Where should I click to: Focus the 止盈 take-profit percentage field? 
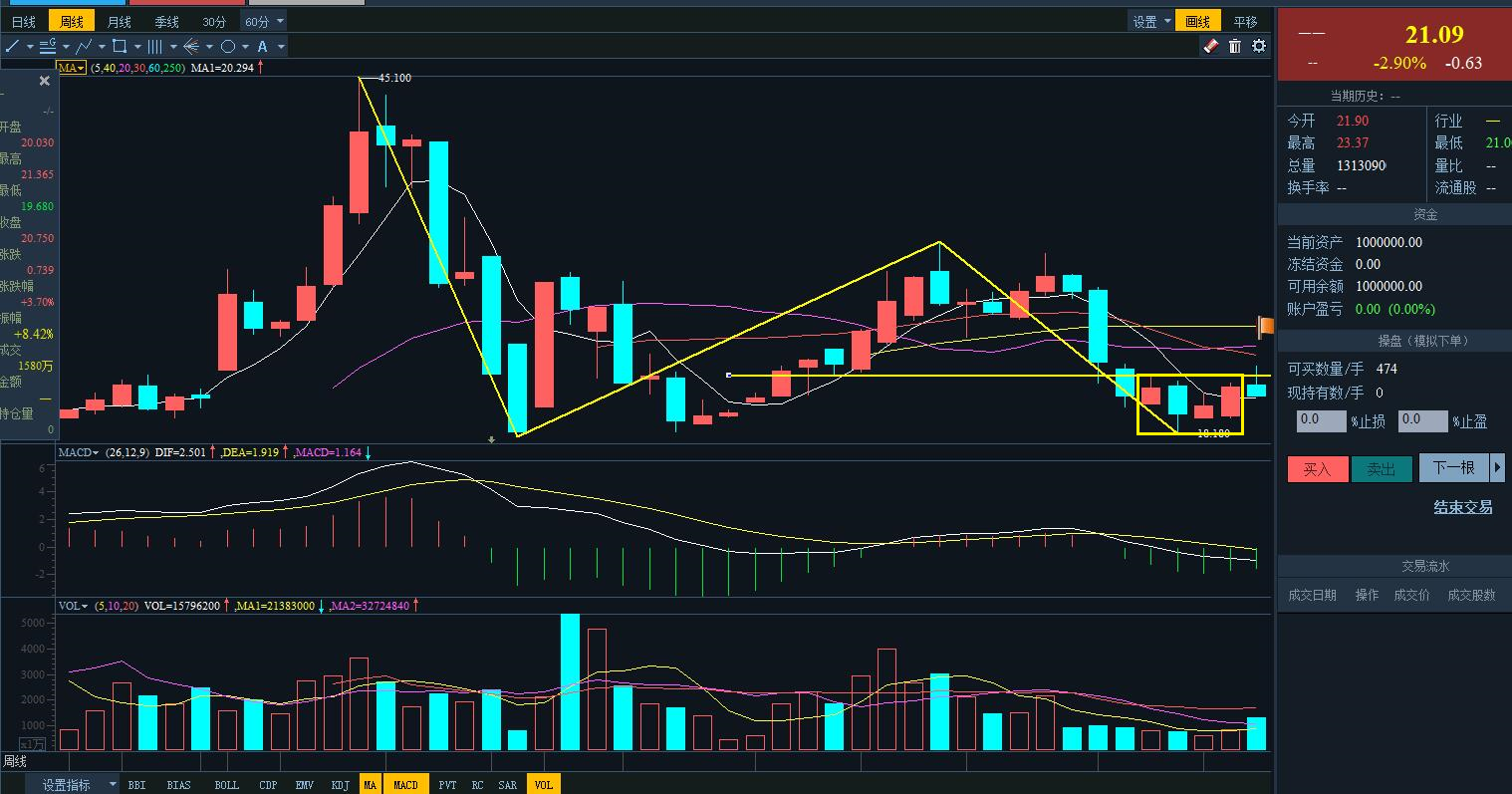coord(1423,420)
